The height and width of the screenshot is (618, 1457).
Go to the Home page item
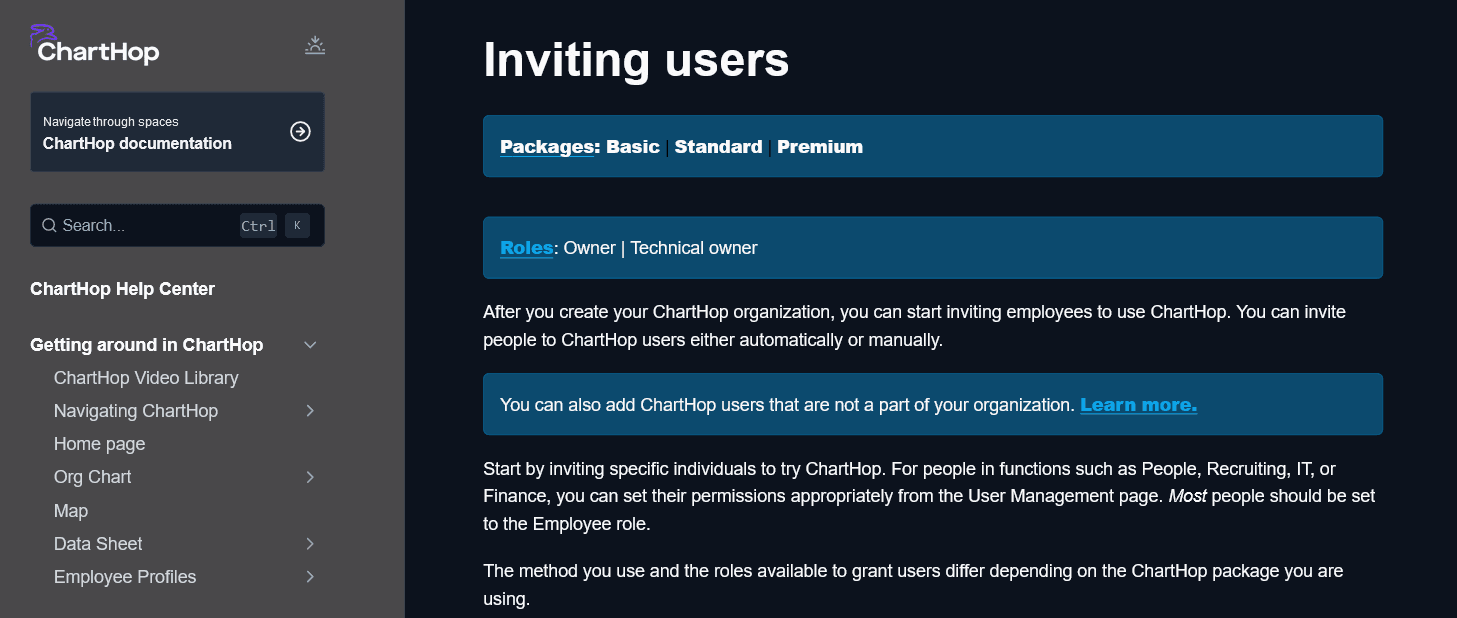[x=99, y=444]
